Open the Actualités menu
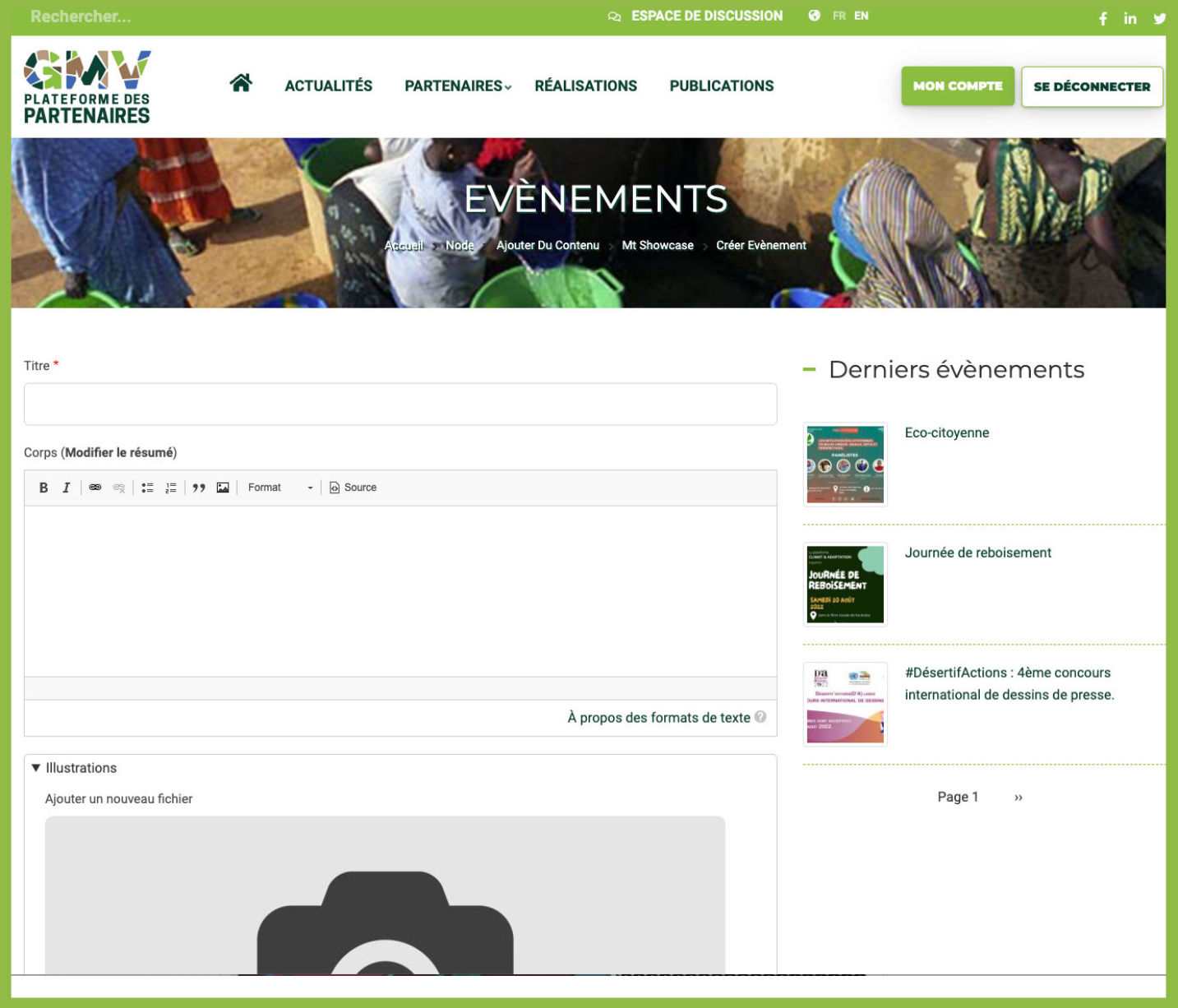This screenshot has height=1008, width=1178. click(x=328, y=86)
